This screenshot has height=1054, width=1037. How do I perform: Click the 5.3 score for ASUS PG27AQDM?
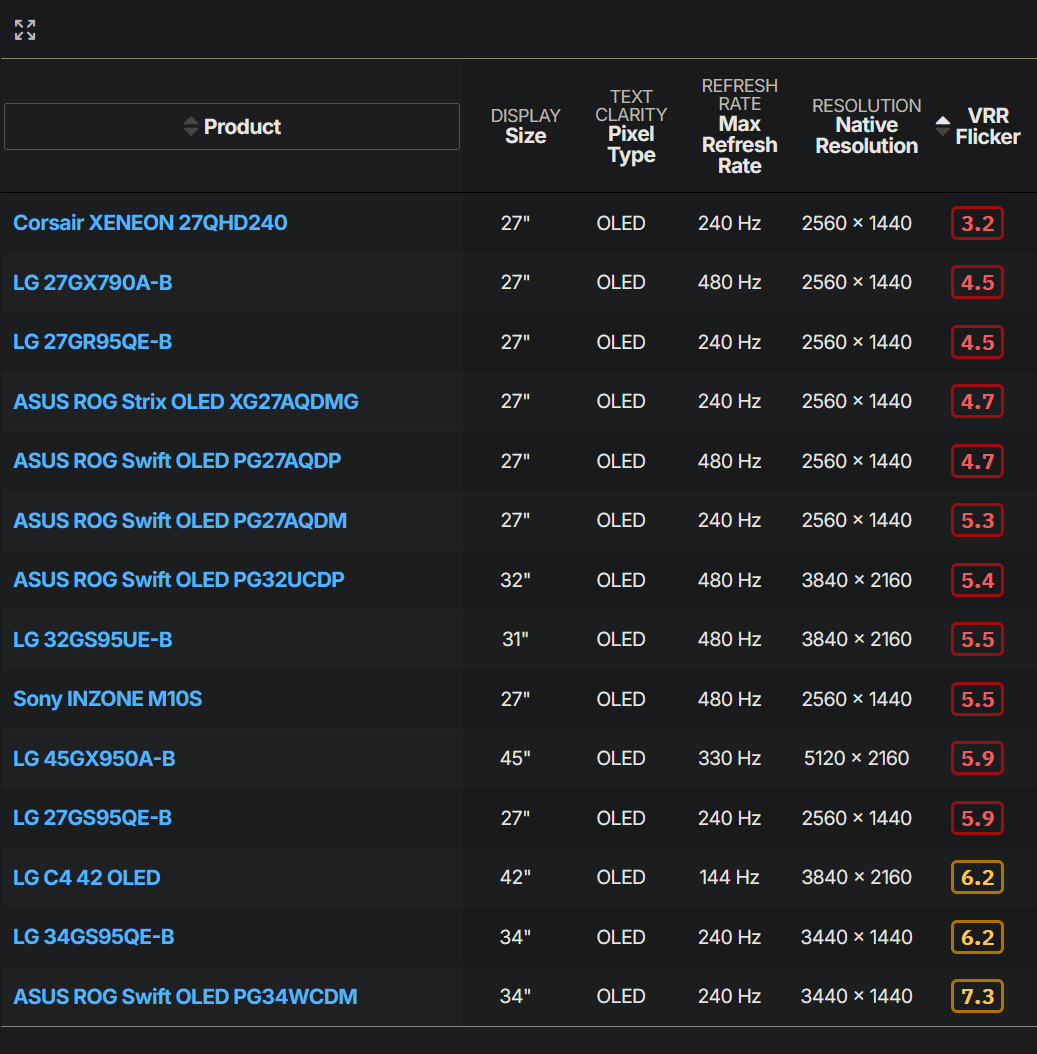point(977,520)
